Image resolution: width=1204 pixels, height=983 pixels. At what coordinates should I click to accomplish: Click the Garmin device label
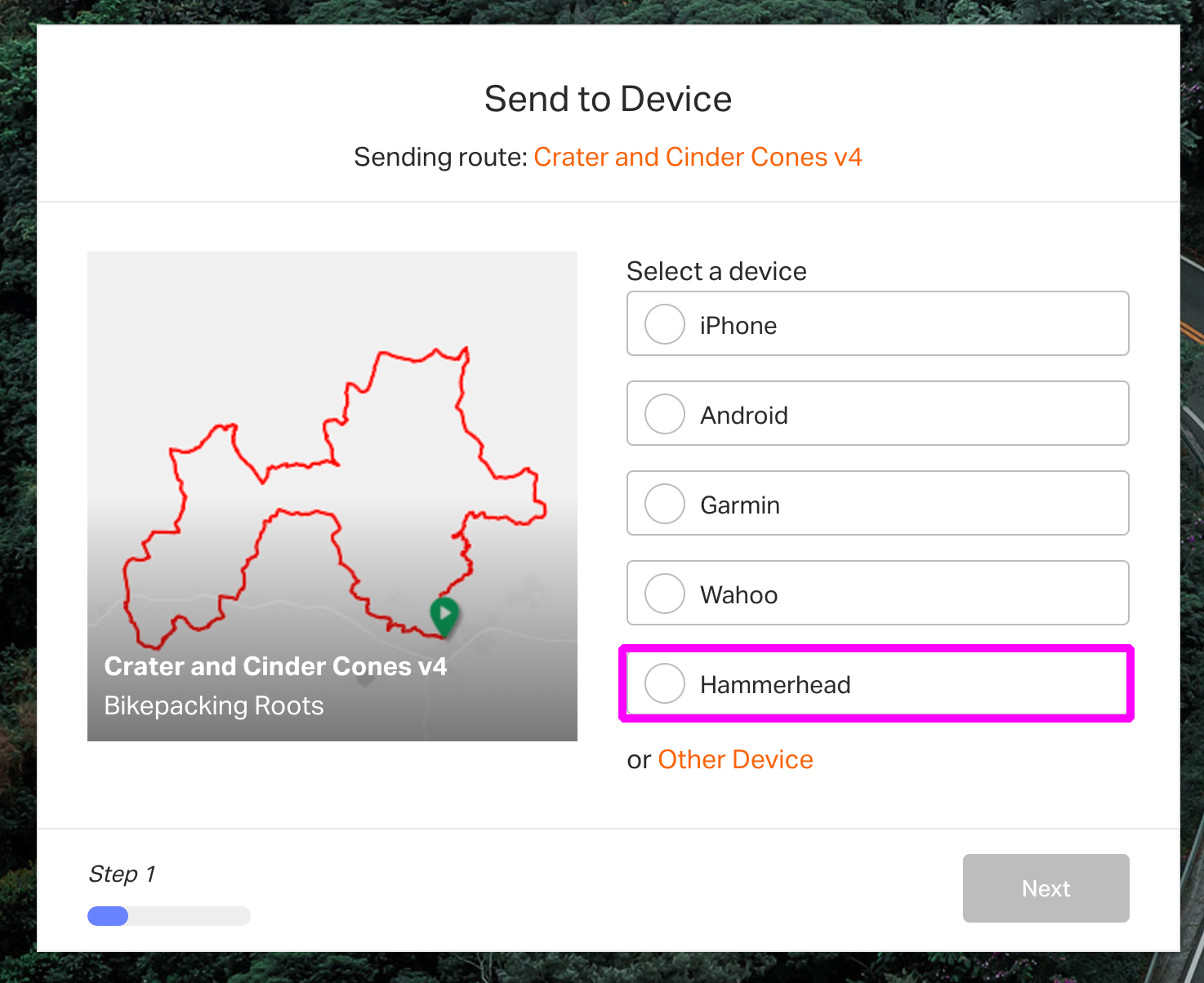click(x=740, y=505)
